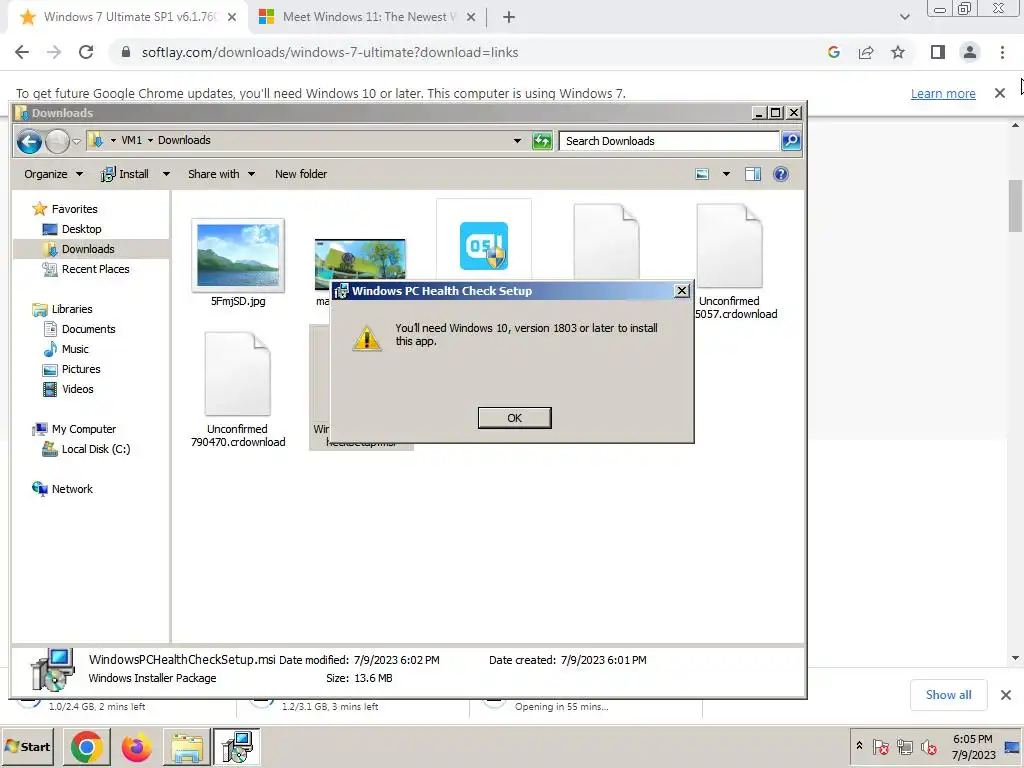Select the blue OS installer file icon
Screen dimensions: 1024x768
(x=483, y=246)
